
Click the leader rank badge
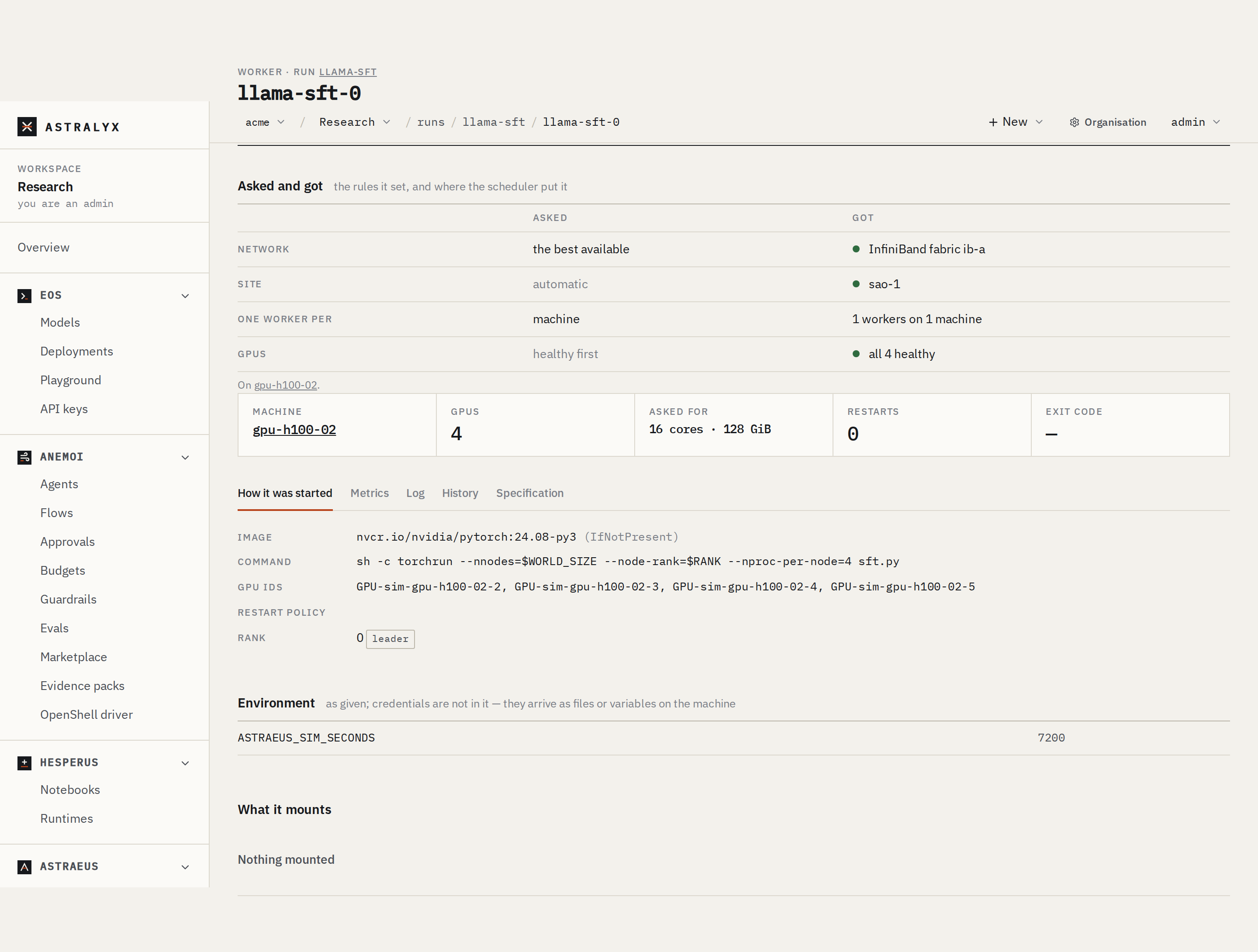[x=390, y=638]
